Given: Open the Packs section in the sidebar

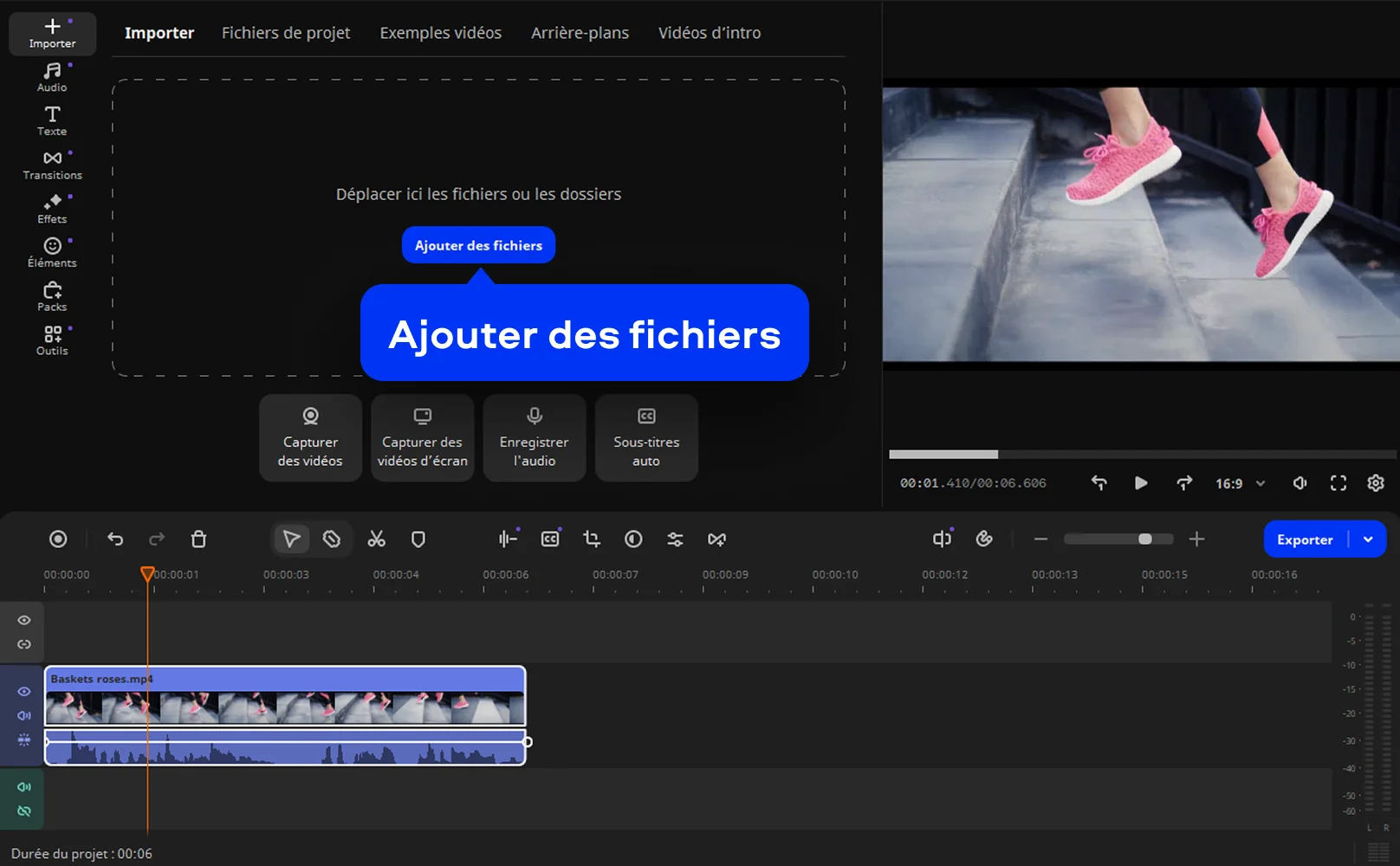Looking at the screenshot, I should click(52, 296).
